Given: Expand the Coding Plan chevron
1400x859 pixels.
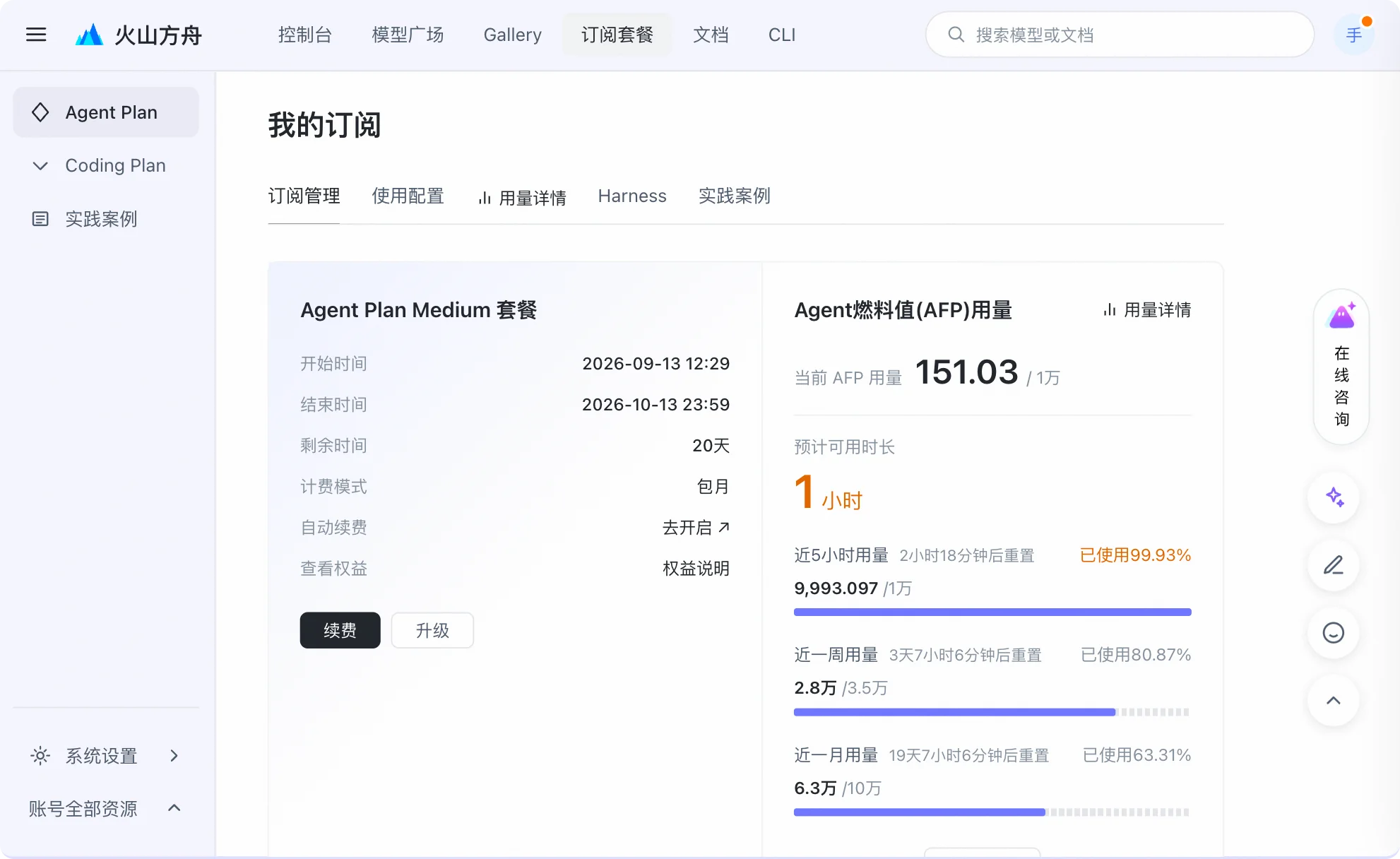Looking at the screenshot, I should click(40, 166).
